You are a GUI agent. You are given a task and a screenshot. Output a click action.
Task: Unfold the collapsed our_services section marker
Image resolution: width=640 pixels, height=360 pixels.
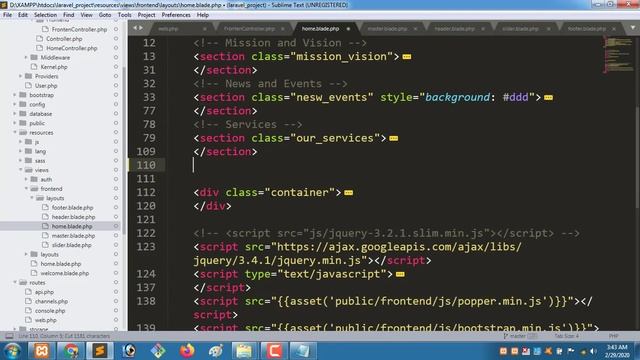click(x=393, y=138)
